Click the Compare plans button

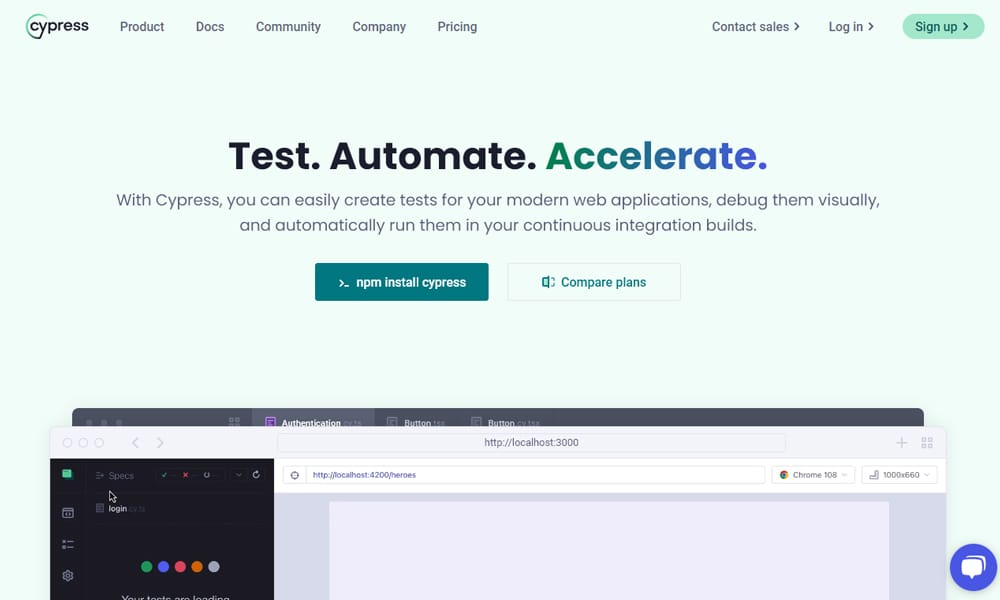pyautogui.click(x=594, y=282)
